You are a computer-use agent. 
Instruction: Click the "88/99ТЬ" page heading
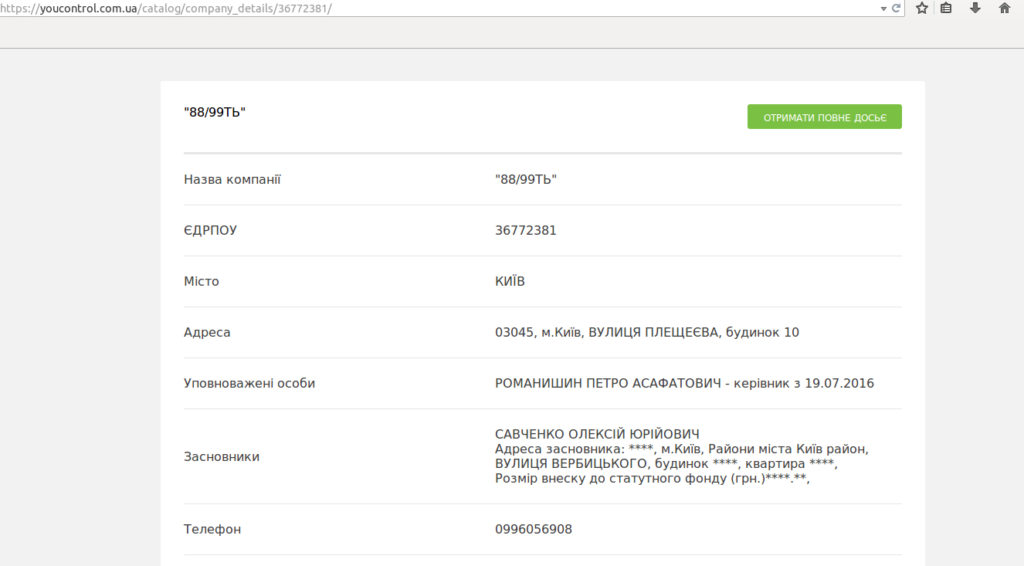[215, 112]
